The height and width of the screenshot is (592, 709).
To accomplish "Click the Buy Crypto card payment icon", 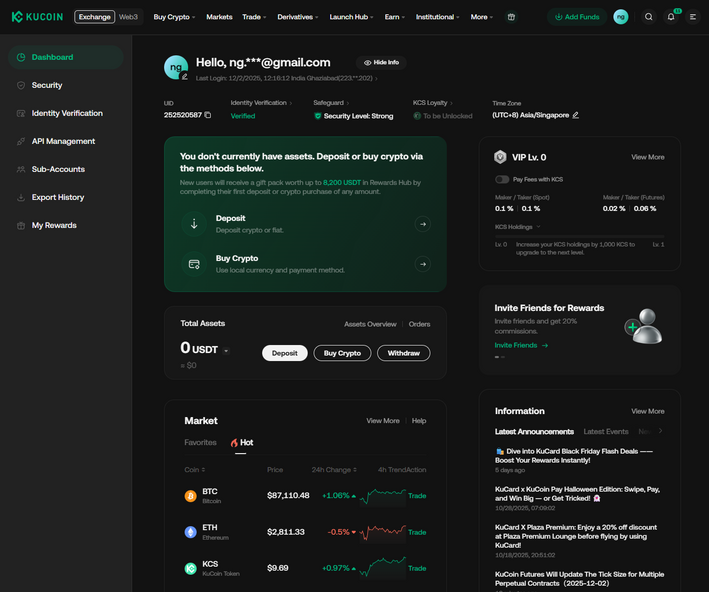I will pyautogui.click(x=194, y=264).
